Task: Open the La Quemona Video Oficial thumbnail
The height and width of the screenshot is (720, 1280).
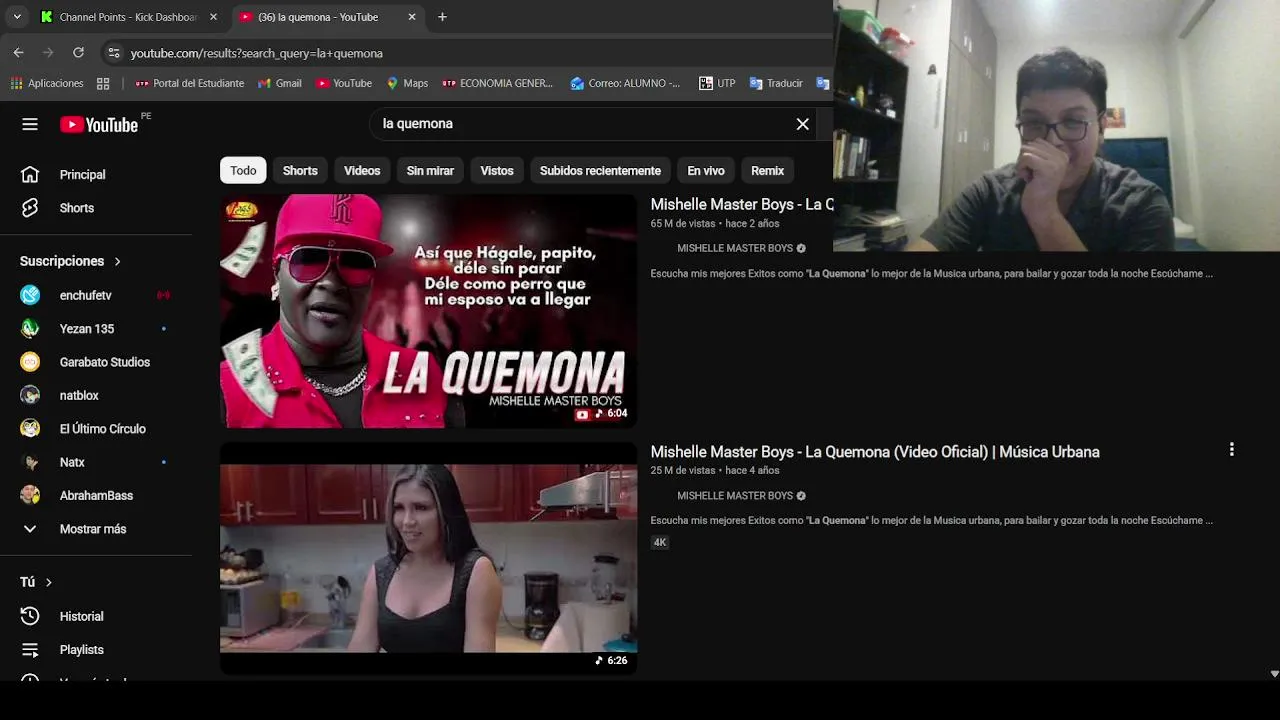Action: 428,558
